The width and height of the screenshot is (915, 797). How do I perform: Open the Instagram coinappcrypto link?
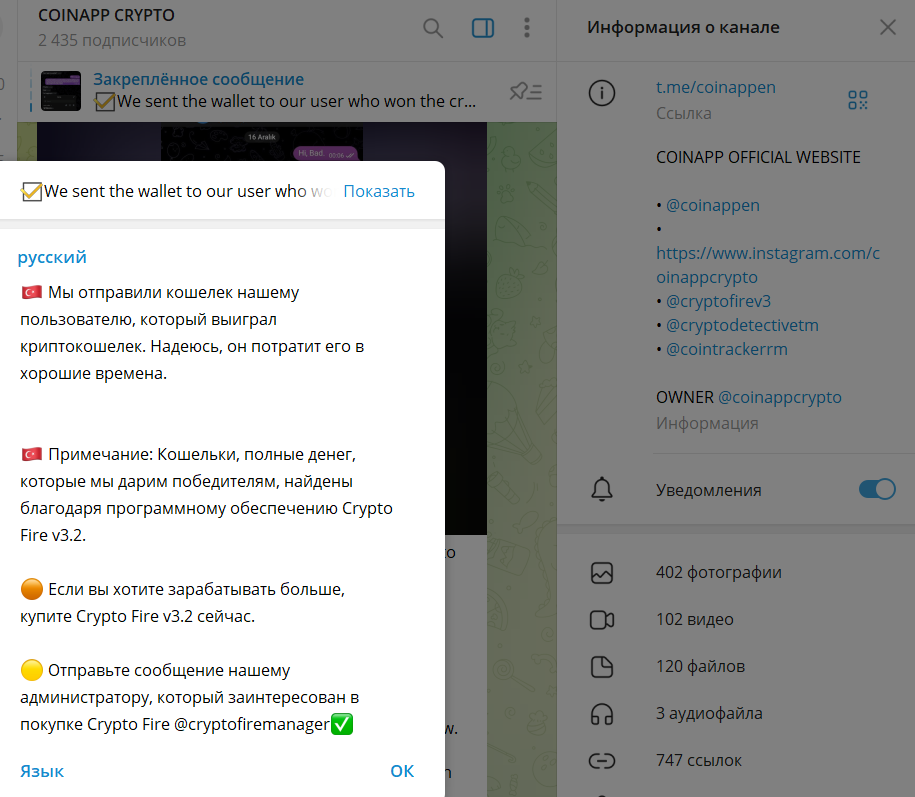(x=767, y=265)
